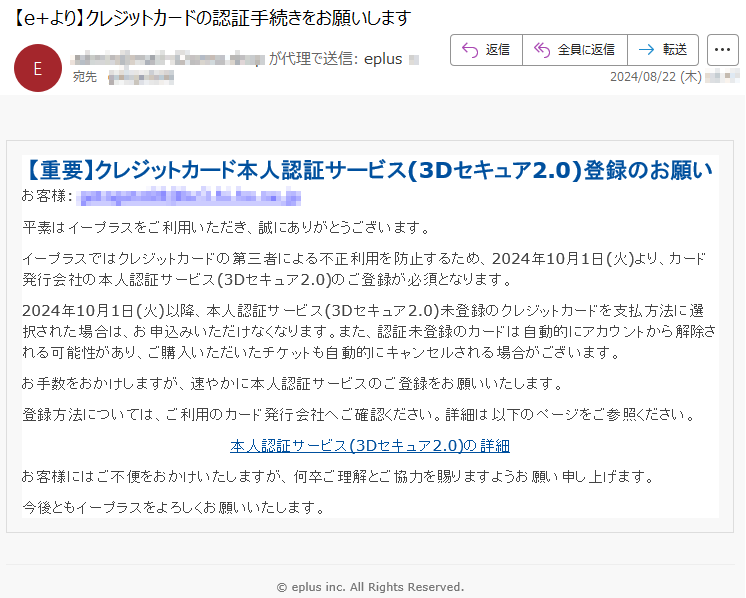Click the text が代理で送信 in the sender line
746x598 pixels.
312,59
